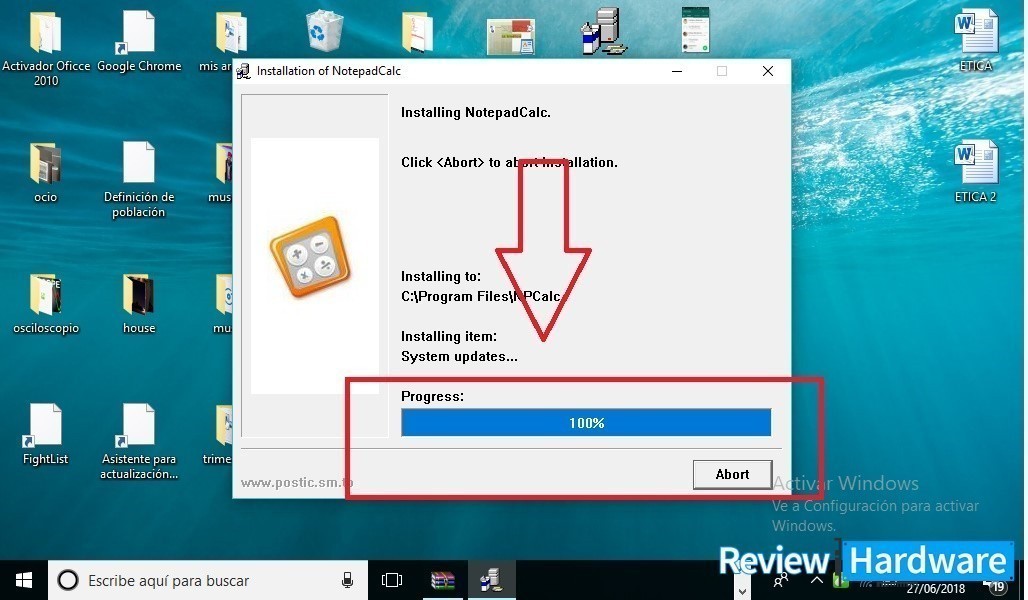The height and width of the screenshot is (600, 1028).
Task: Open the osciloscopio folder
Action: (46, 296)
